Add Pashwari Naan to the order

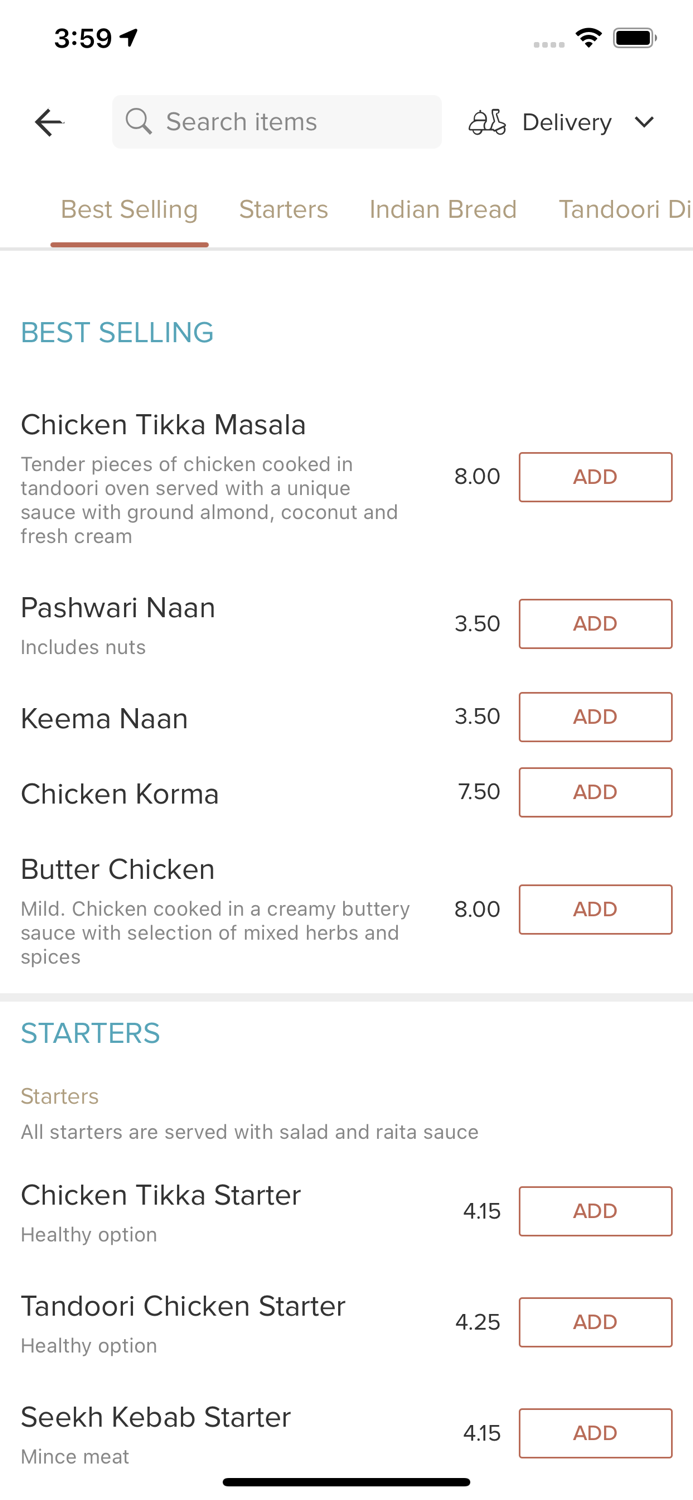pyautogui.click(x=595, y=624)
